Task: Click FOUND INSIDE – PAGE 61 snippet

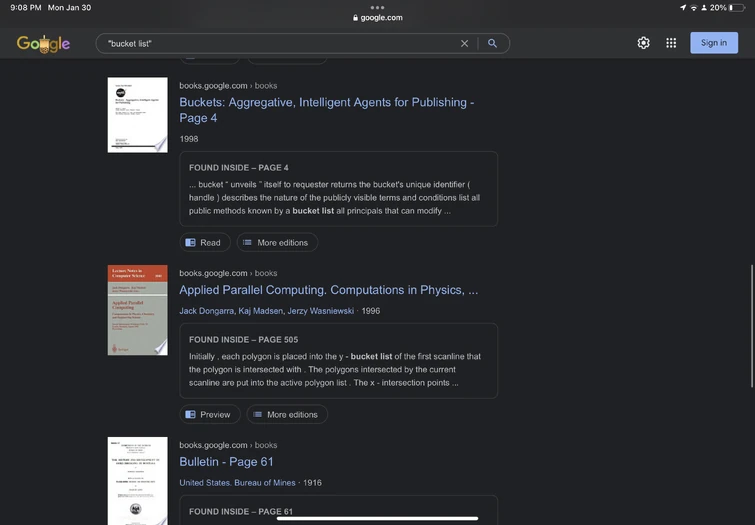Action: pos(338,511)
